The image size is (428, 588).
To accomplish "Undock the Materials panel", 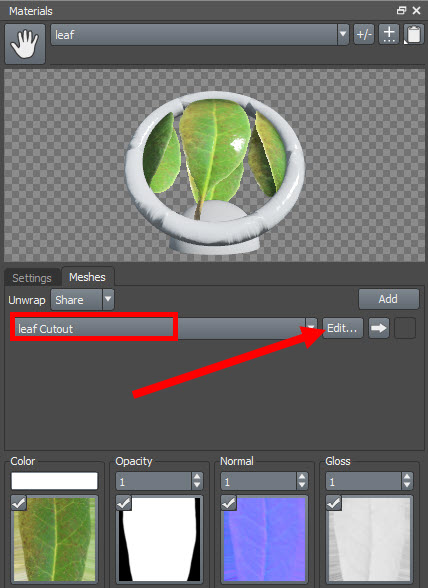I will coord(401,10).
